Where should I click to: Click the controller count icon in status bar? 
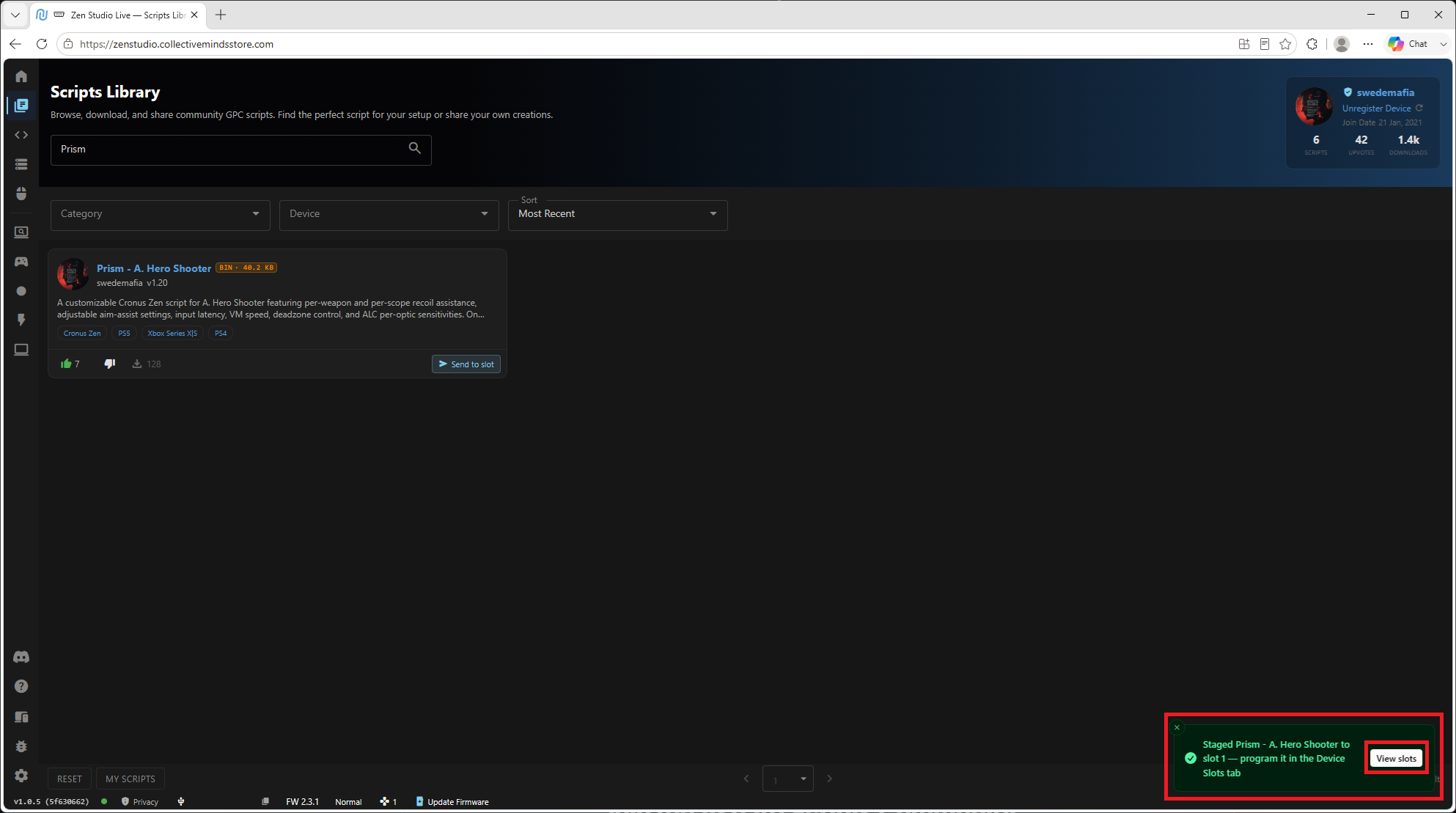click(x=384, y=801)
